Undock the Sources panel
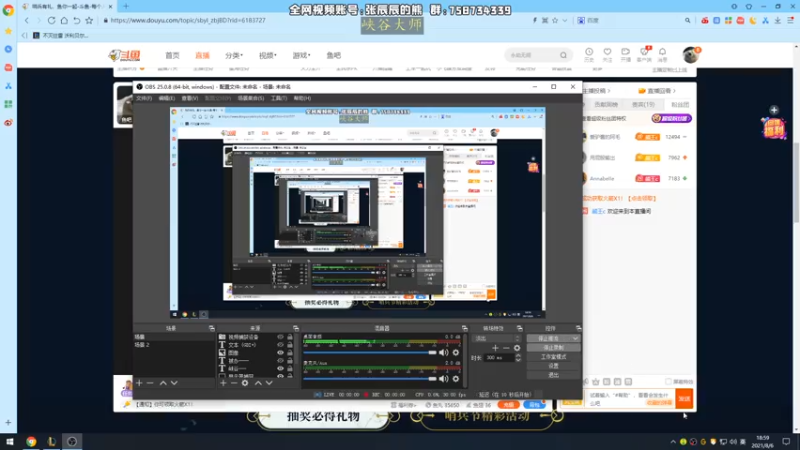The height and width of the screenshot is (450, 800). 295,329
